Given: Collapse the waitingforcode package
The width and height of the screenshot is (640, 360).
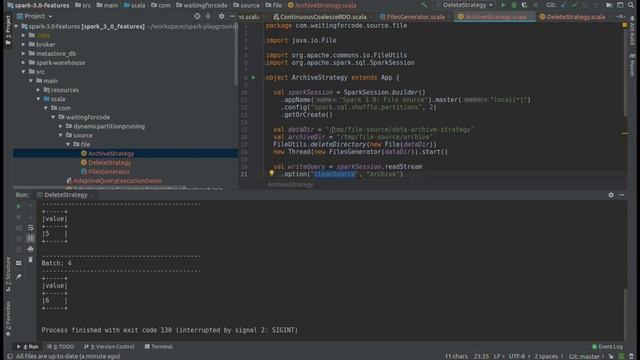Looking at the screenshot, I should pyautogui.click(x=53, y=117).
